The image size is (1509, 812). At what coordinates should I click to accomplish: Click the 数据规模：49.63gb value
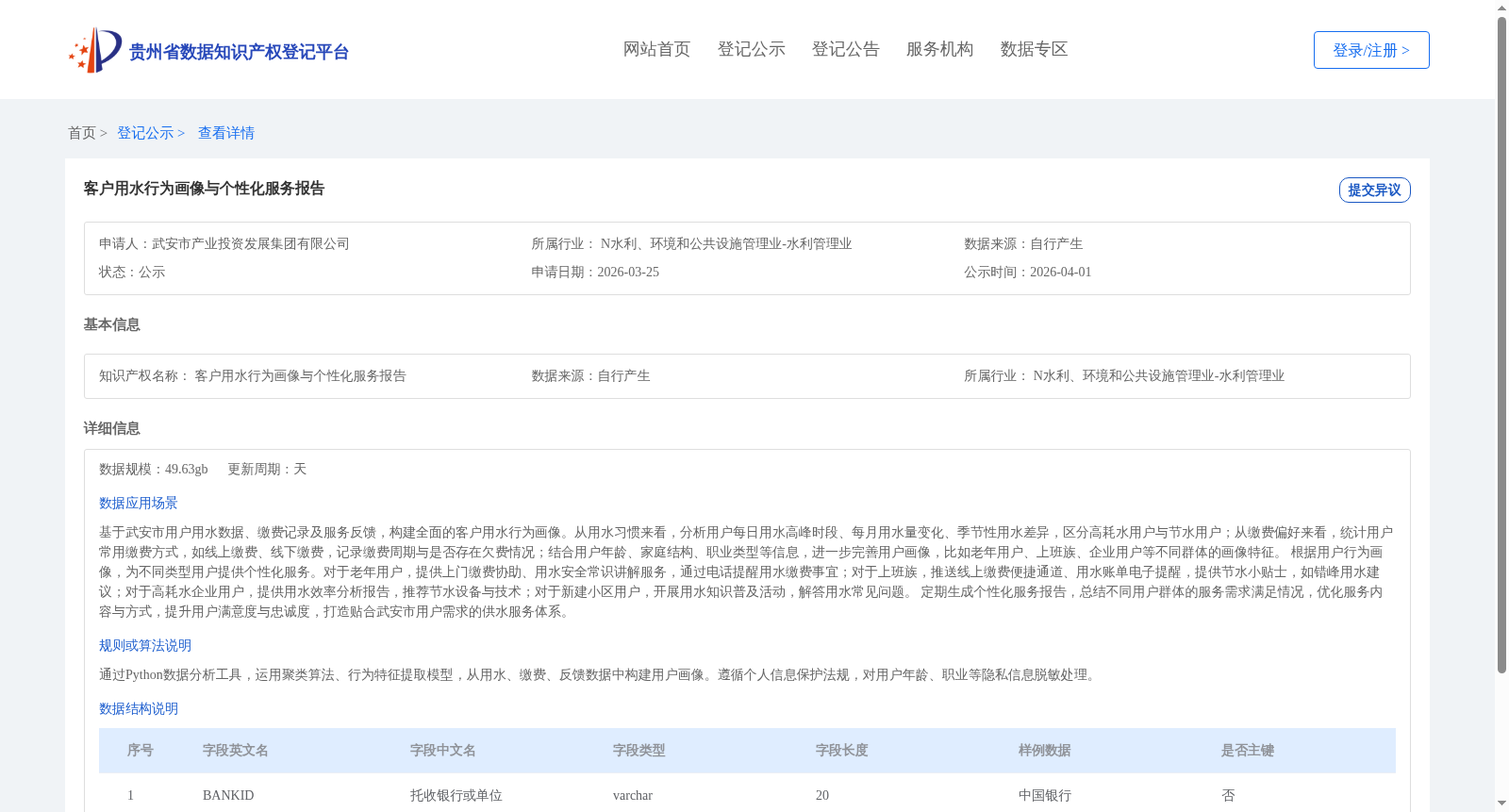pos(154,469)
